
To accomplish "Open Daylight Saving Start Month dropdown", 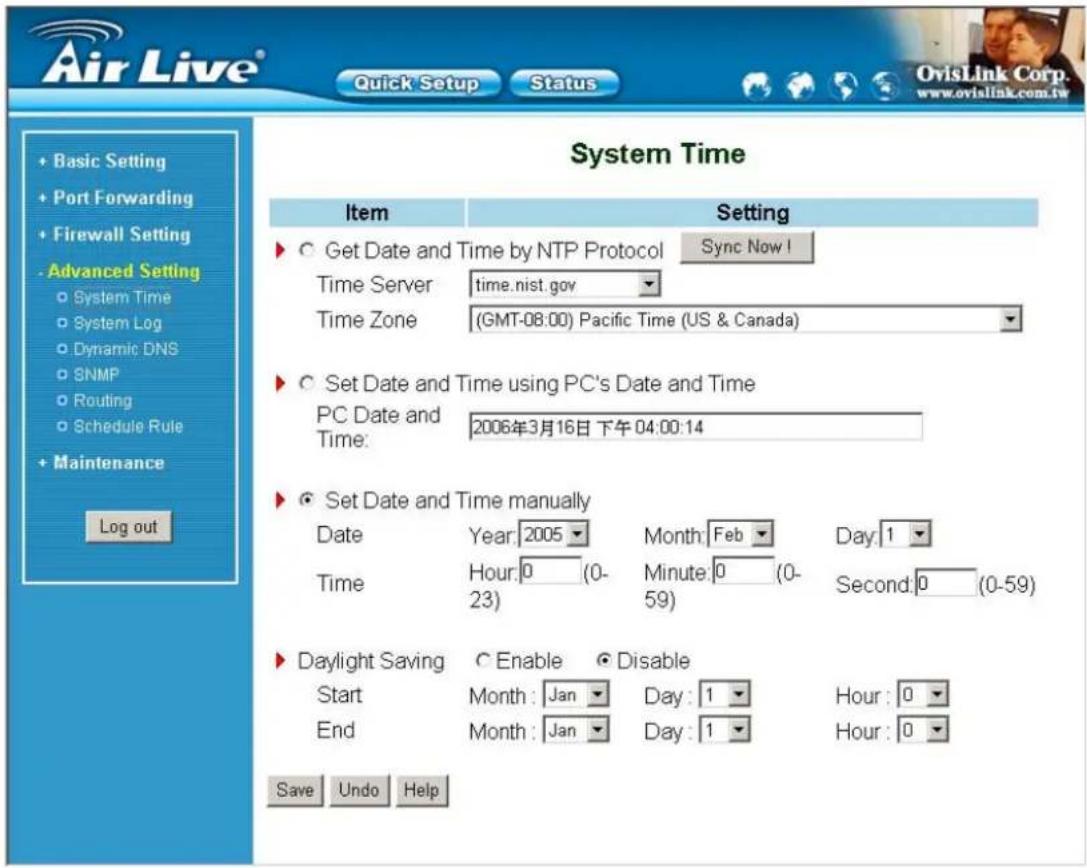I will [576, 695].
